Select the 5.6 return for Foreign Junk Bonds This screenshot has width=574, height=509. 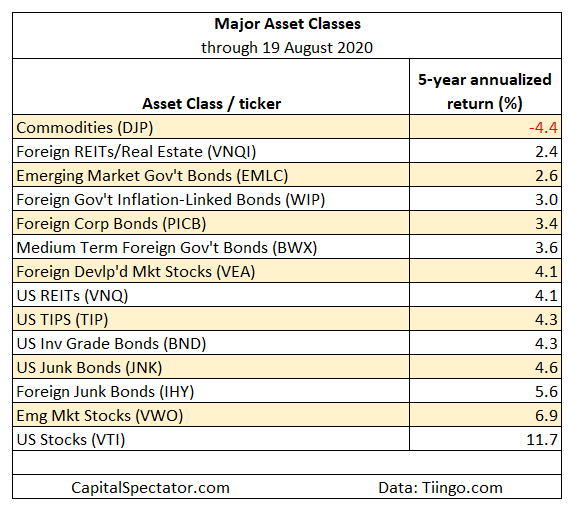pos(546,391)
